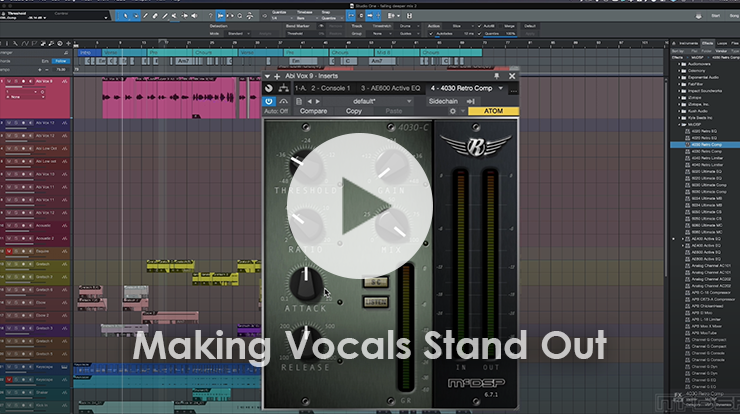The image size is (740, 414).
Task: Open the insert routing view icon
Action: coord(283,88)
